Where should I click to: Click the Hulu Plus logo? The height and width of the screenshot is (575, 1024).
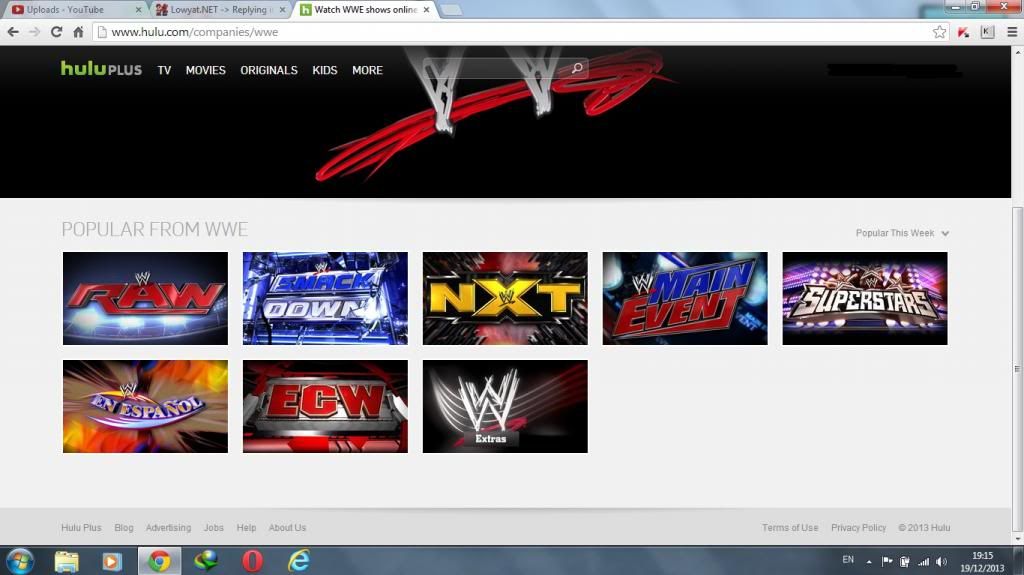coord(101,70)
